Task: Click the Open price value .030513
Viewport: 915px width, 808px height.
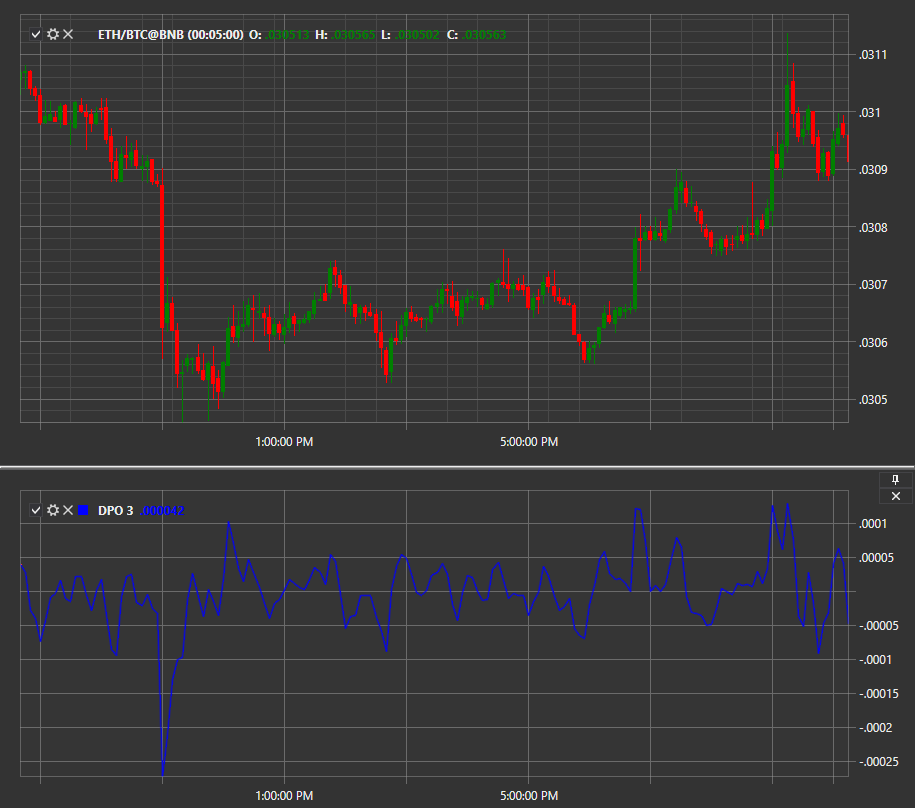Action: pos(287,34)
